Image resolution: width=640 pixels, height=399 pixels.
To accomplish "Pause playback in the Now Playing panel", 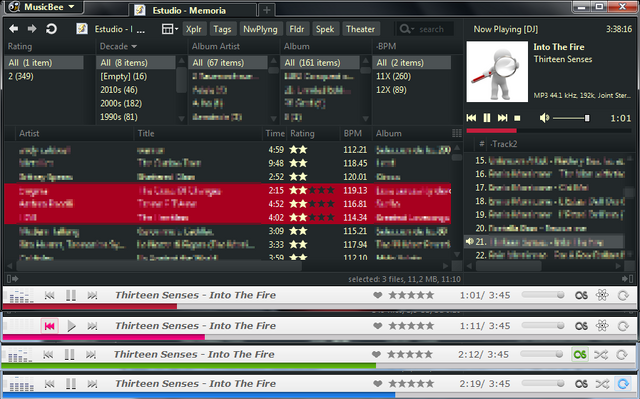I will click(487, 118).
